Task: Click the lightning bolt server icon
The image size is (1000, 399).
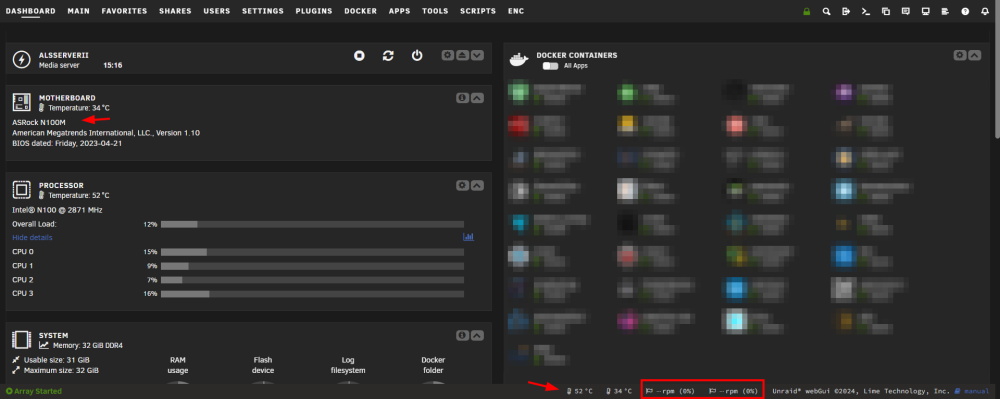Action: coord(22,60)
